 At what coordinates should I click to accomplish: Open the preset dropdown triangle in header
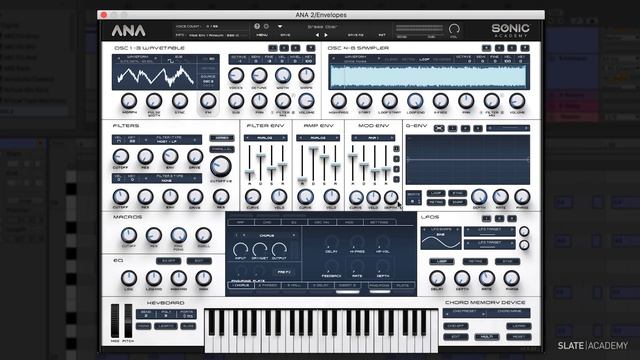tap(280, 27)
